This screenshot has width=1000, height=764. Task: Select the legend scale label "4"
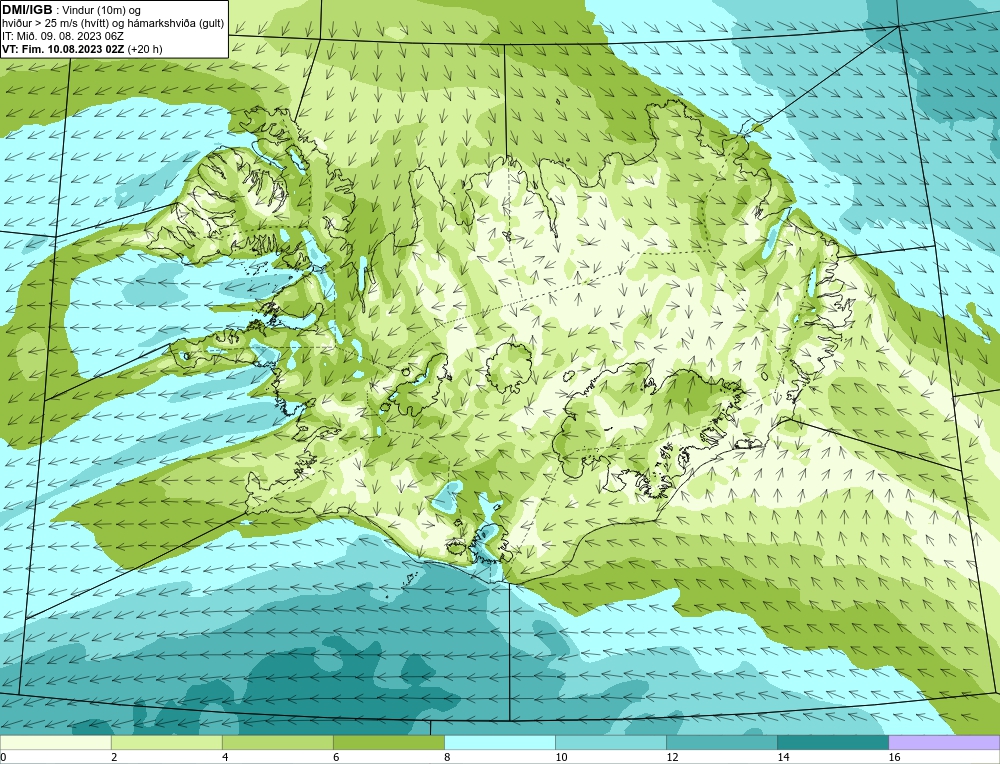[x=225, y=758]
